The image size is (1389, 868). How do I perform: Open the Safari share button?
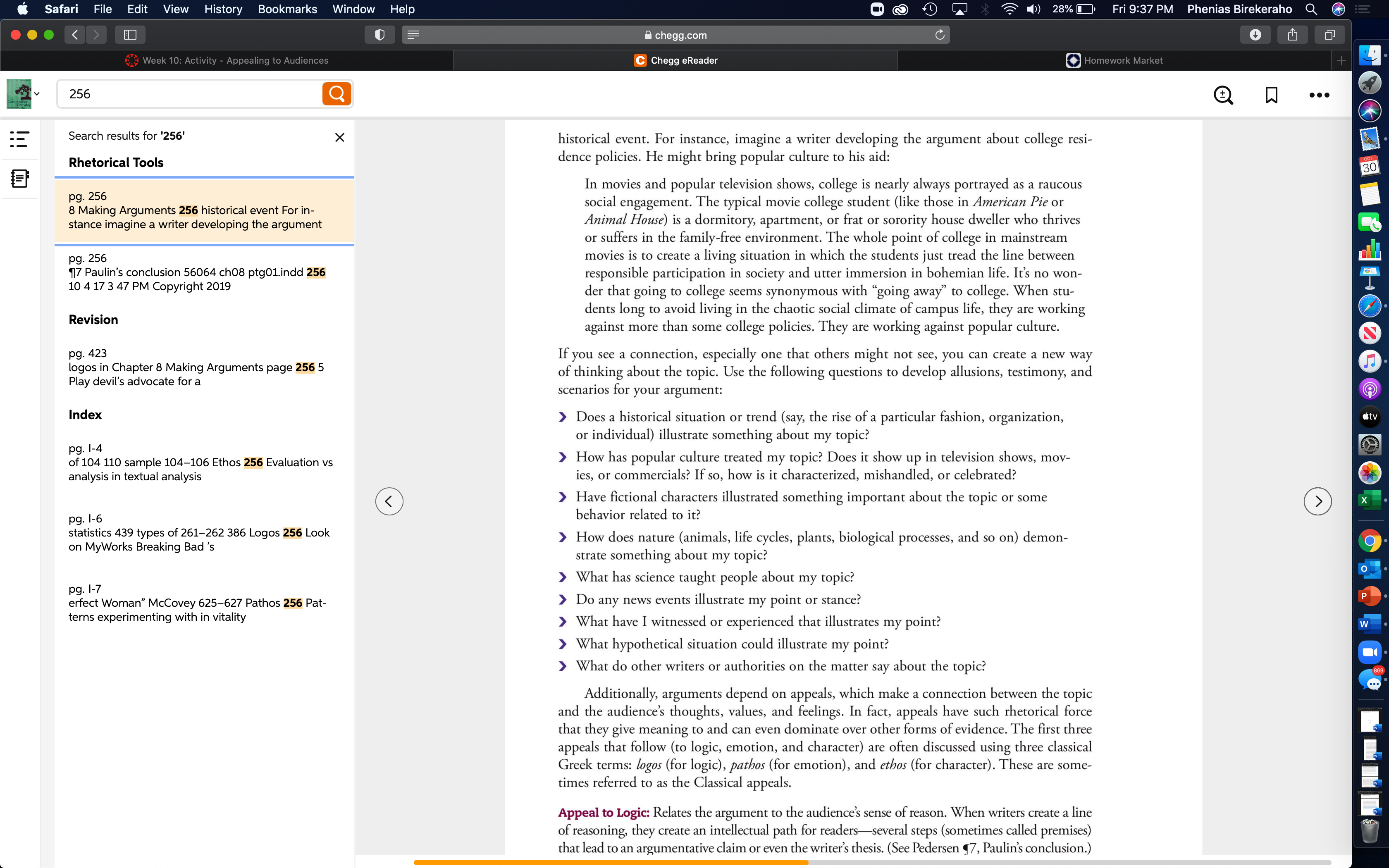point(1293,34)
